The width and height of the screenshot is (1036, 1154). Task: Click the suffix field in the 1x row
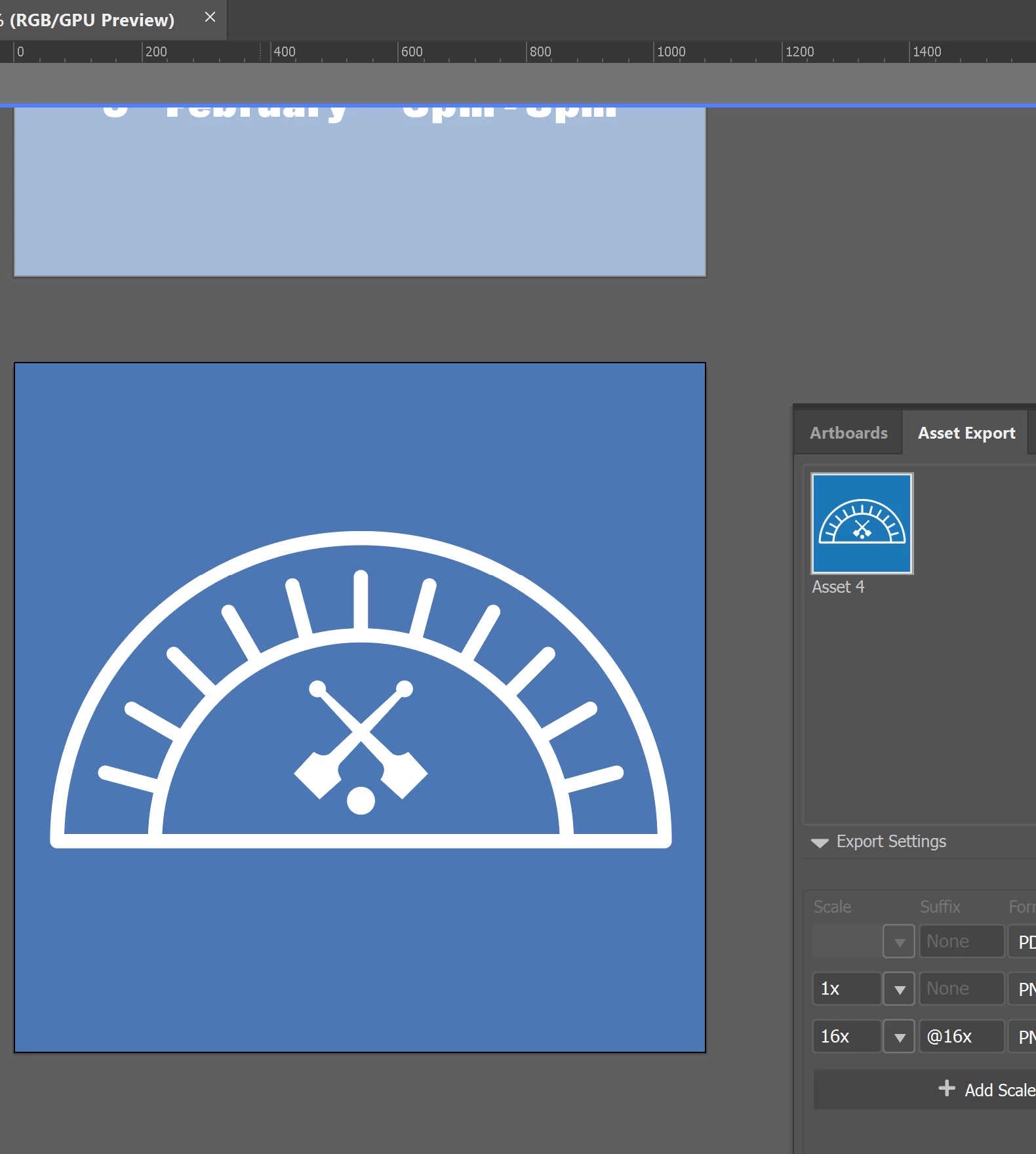[961, 989]
